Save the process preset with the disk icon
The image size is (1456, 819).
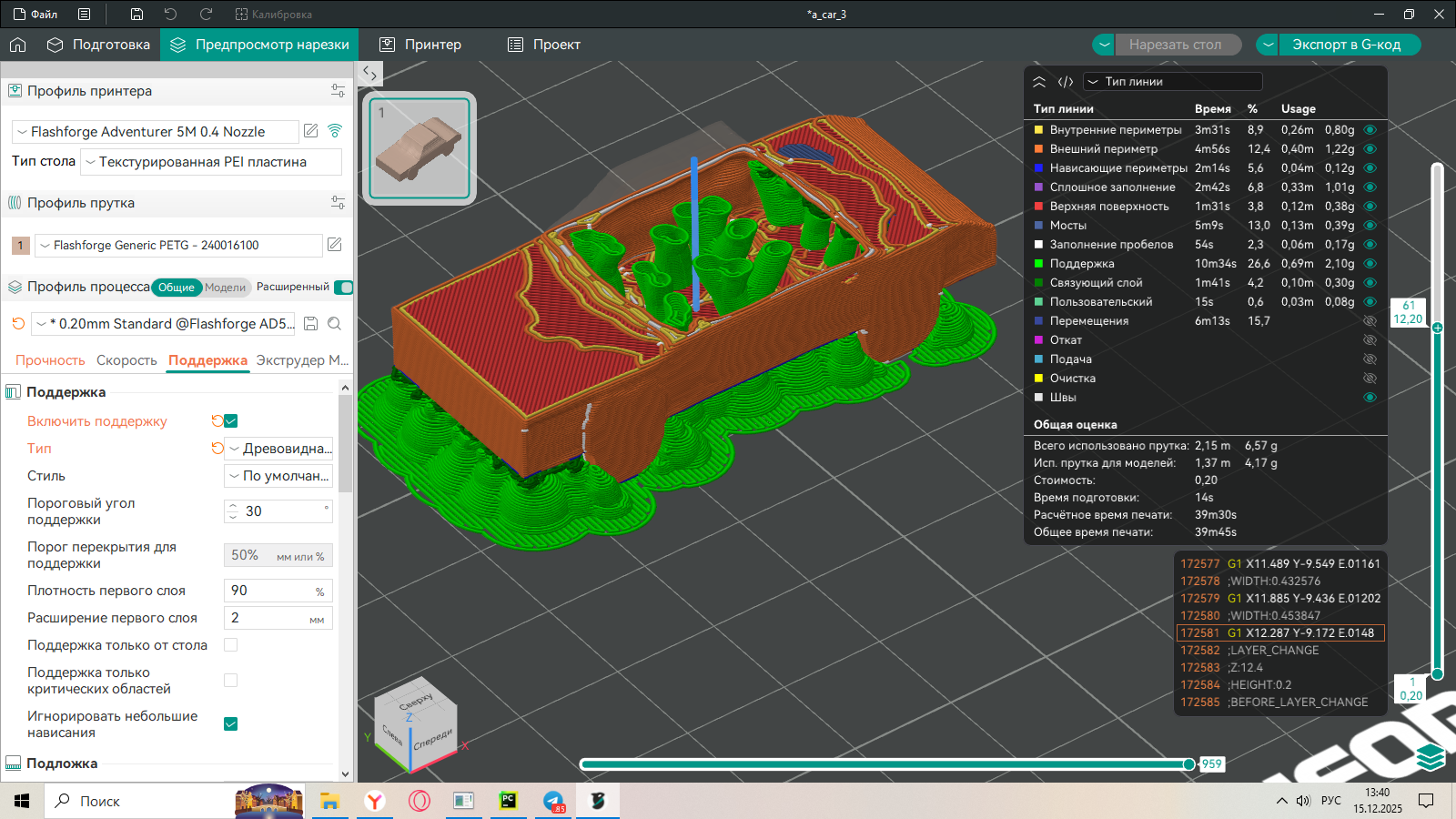311,324
